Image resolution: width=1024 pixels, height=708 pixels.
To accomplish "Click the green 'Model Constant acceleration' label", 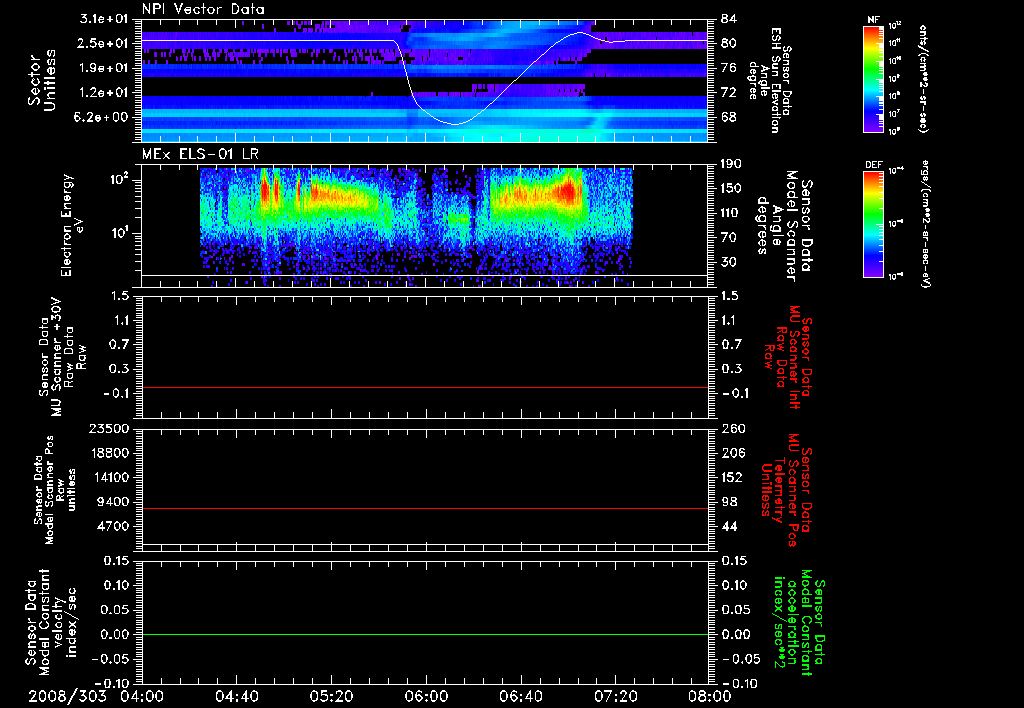I will (798, 624).
